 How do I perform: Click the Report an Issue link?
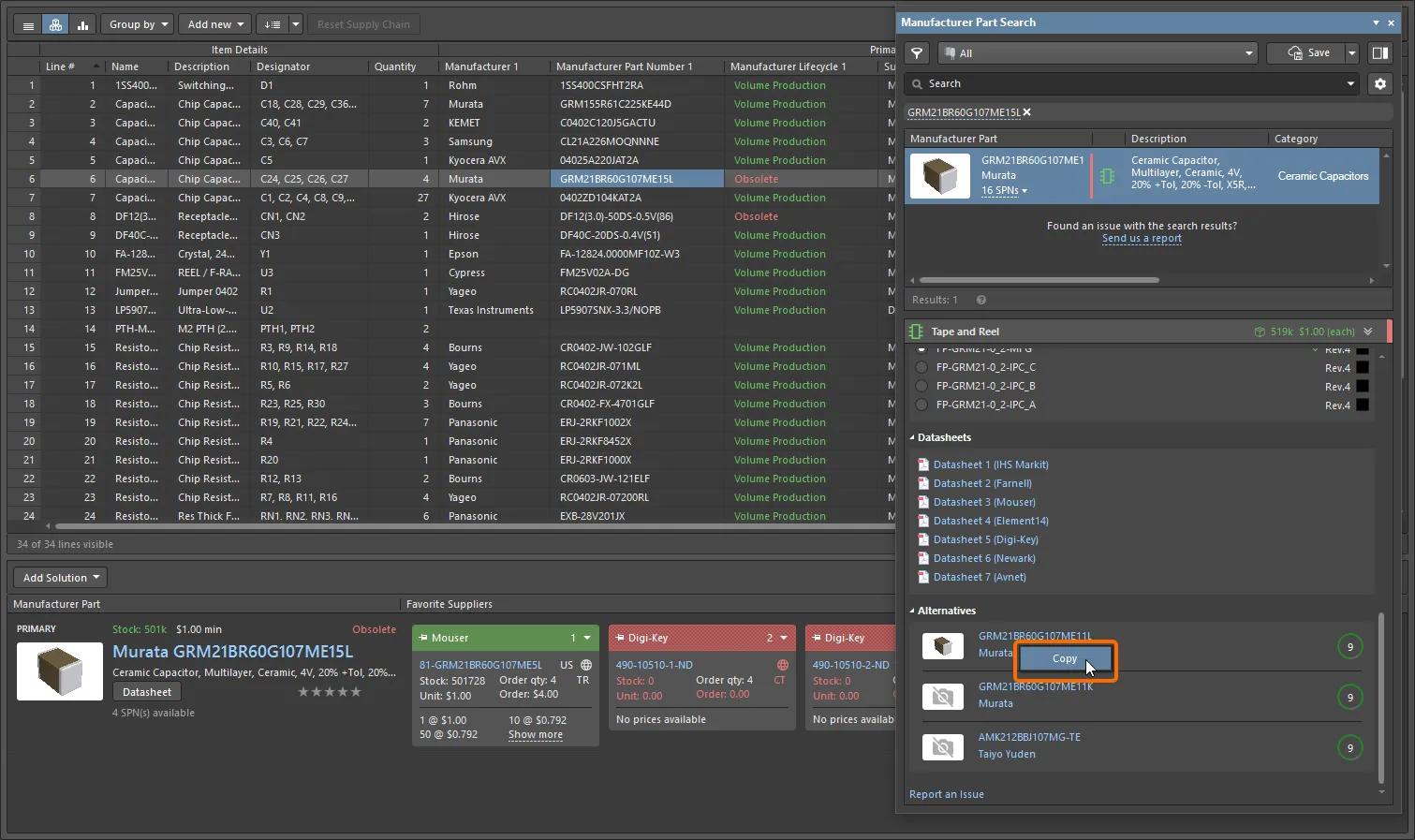point(946,795)
